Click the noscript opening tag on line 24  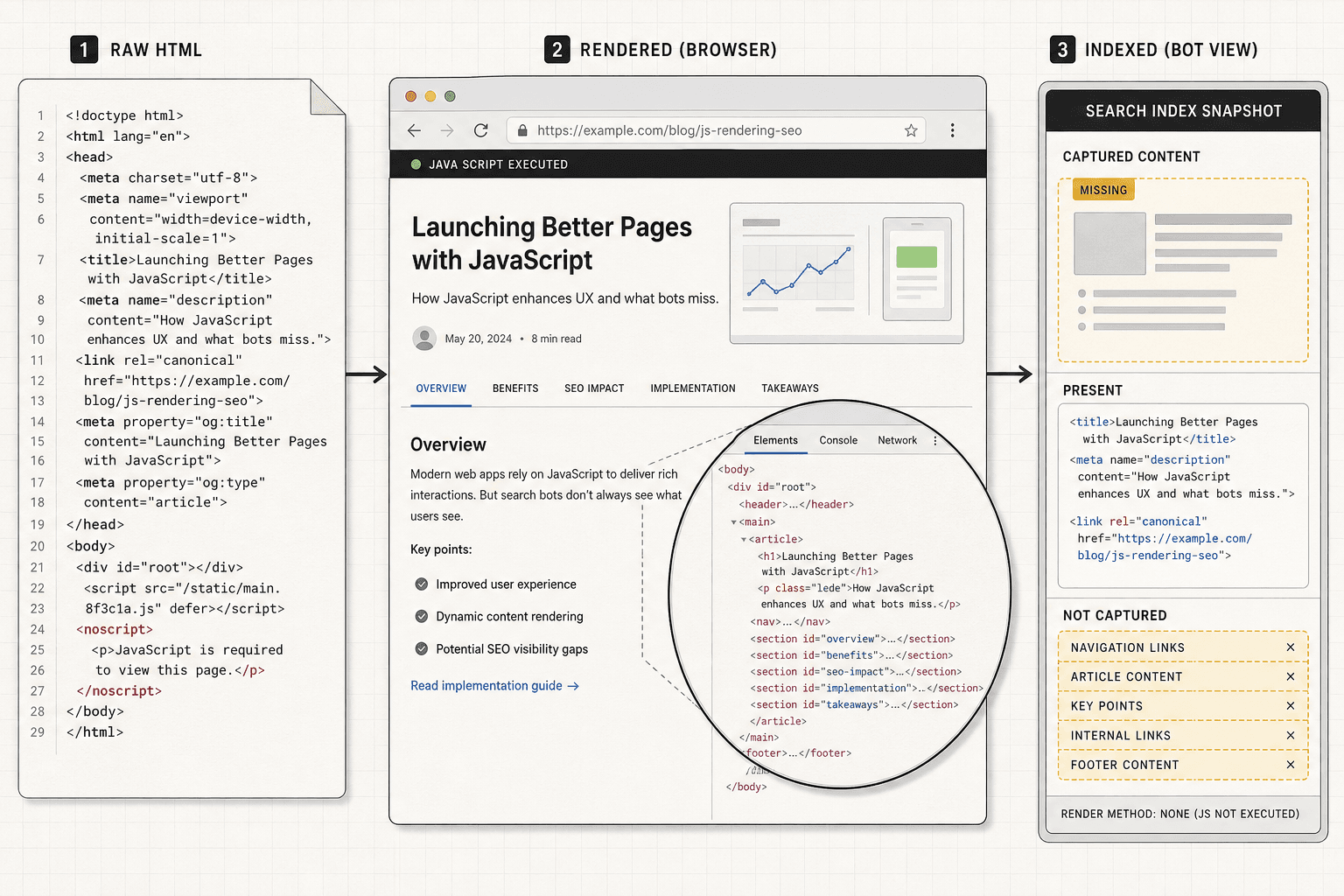coord(115,629)
